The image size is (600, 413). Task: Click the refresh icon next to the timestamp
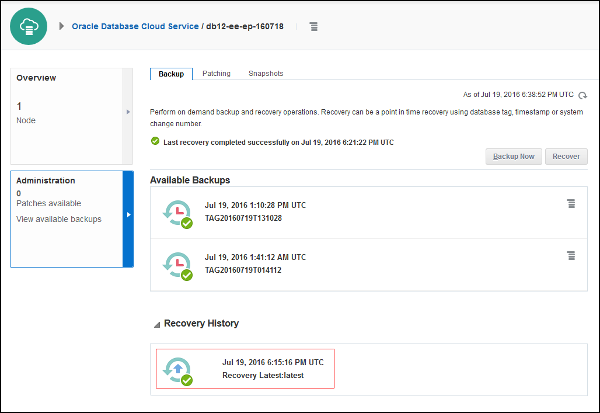(x=582, y=95)
